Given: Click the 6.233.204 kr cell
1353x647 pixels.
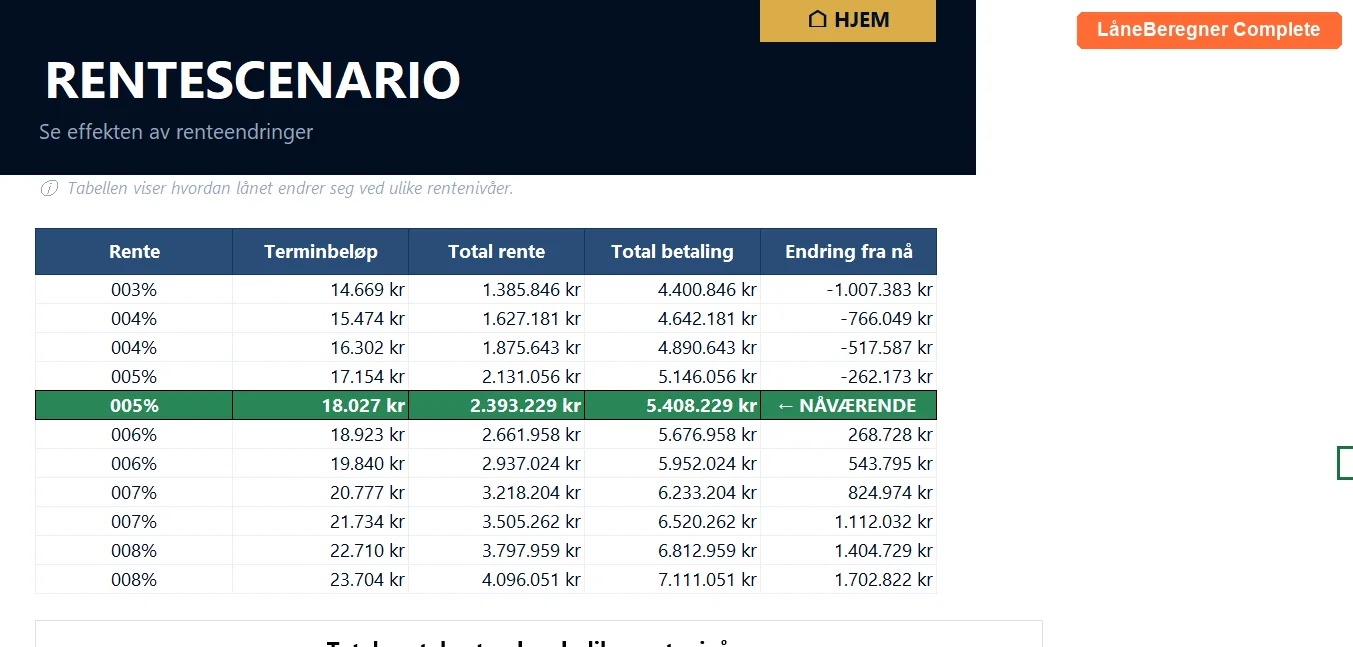Looking at the screenshot, I should click(673, 493).
